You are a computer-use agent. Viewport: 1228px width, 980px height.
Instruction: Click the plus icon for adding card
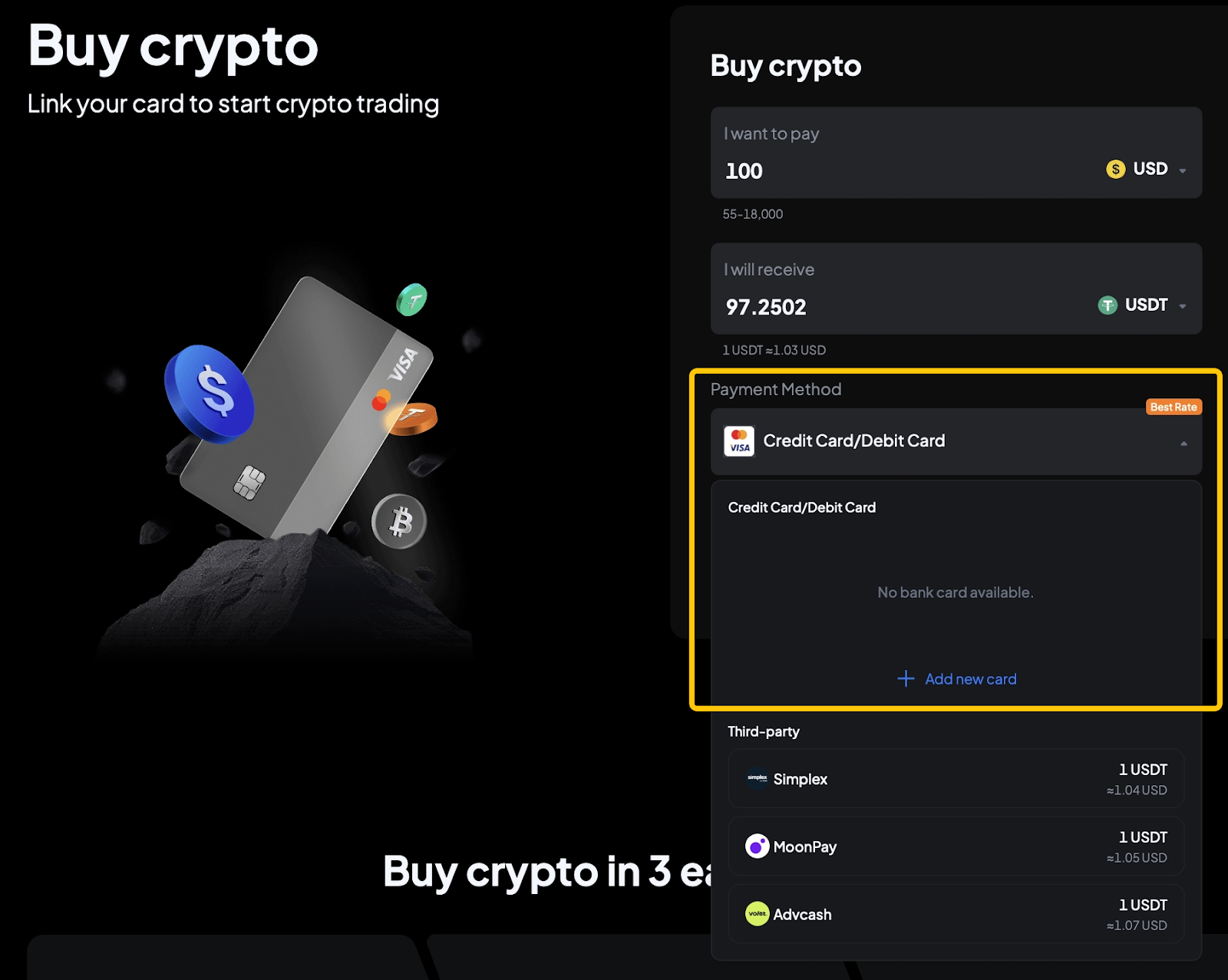click(x=906, y=678)
